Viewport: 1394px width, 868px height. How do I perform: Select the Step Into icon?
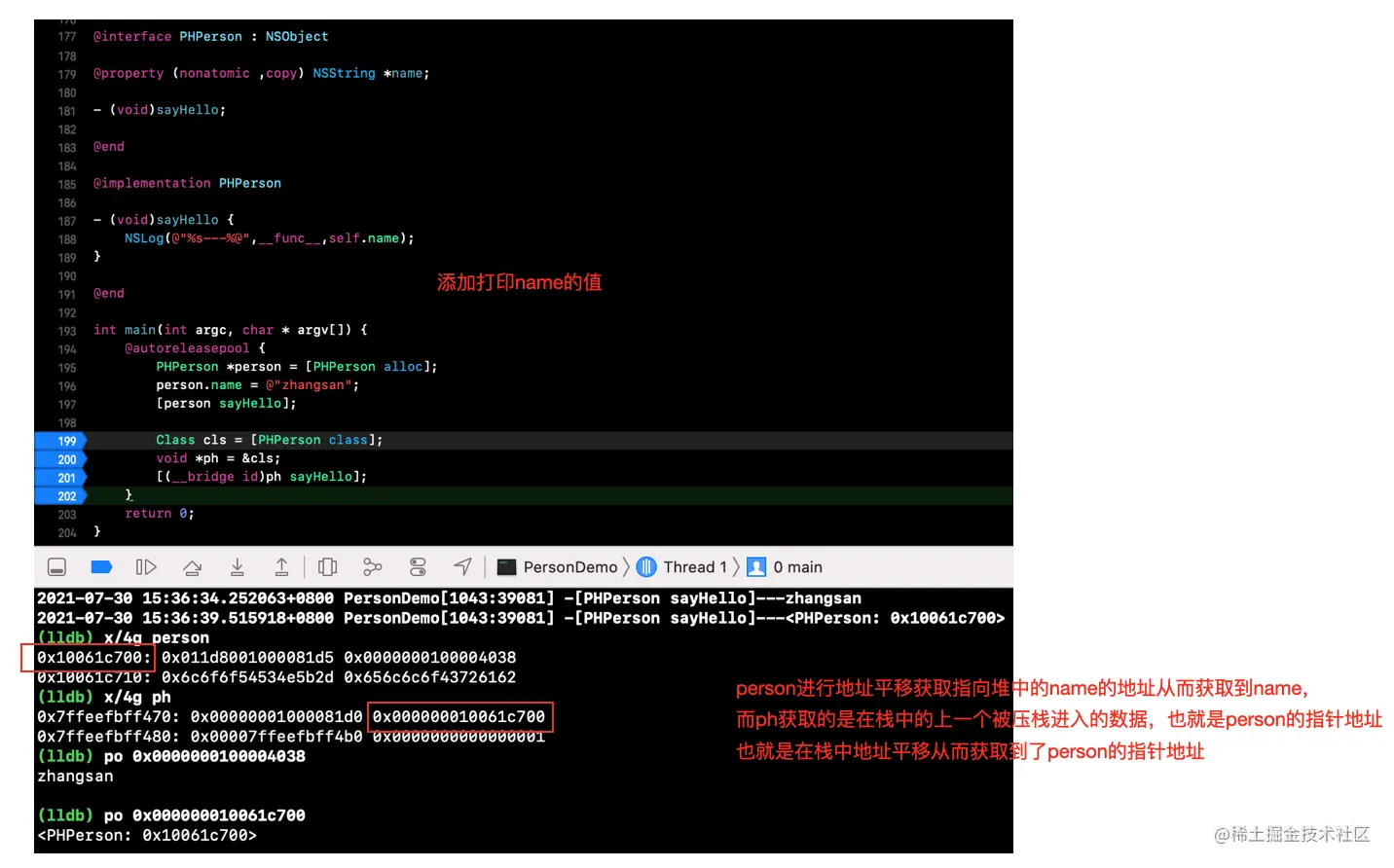click(x=237, y=566)
